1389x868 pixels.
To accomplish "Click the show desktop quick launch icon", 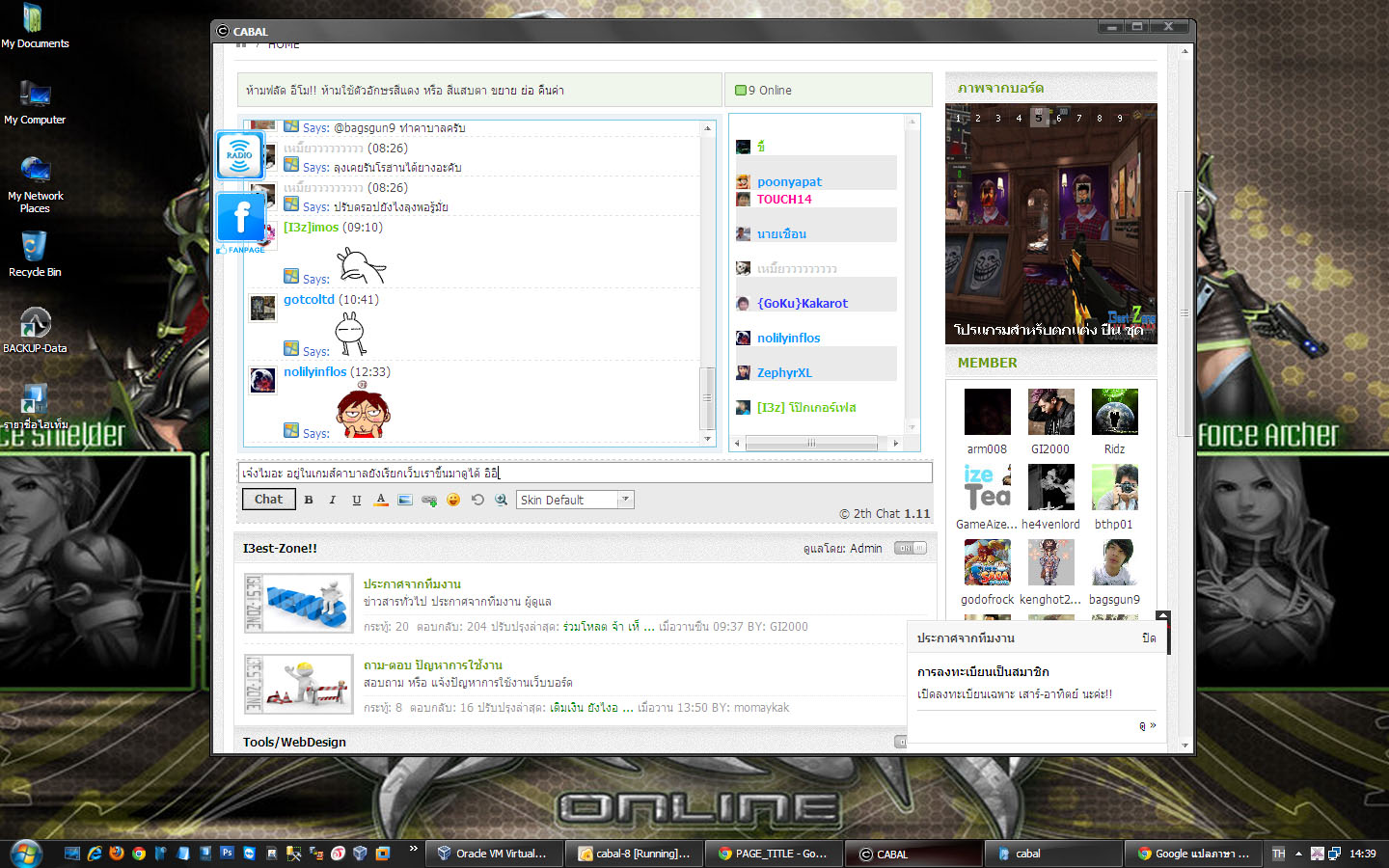I will point(72,854).
